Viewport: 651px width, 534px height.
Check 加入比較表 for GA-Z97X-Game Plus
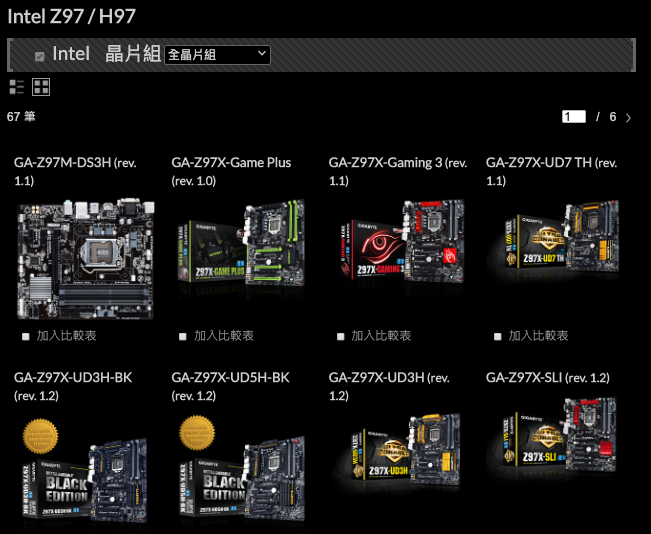[x=183, y=336]
